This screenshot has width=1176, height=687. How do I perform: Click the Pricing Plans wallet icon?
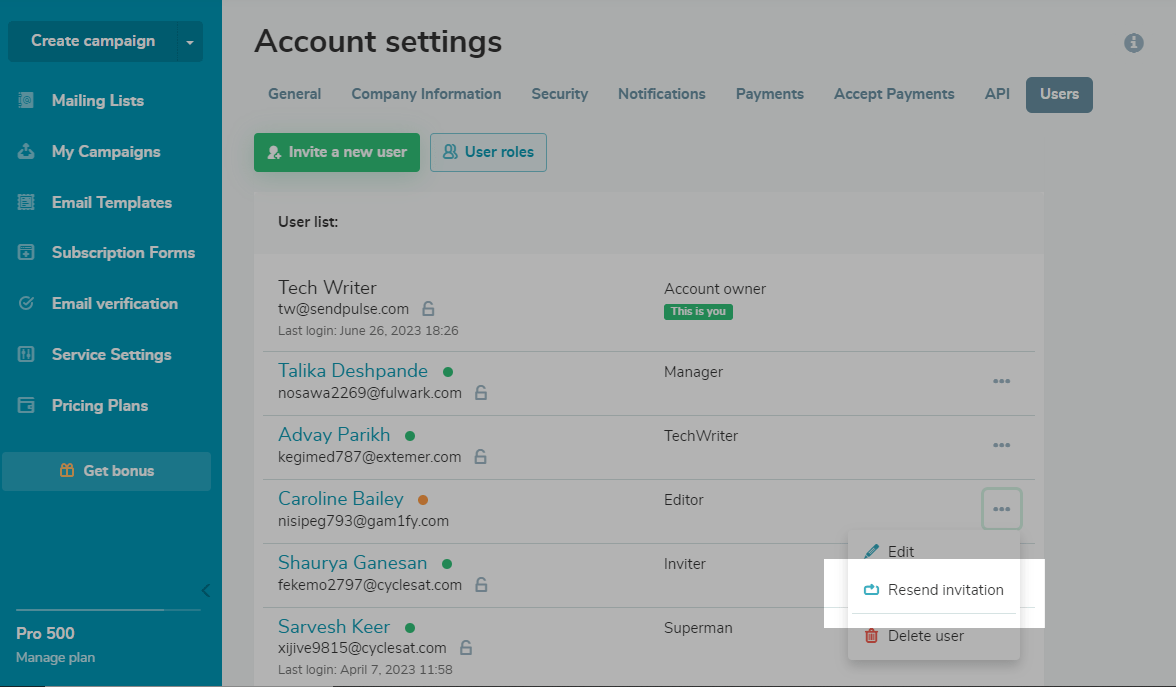(x=27, y=405)
